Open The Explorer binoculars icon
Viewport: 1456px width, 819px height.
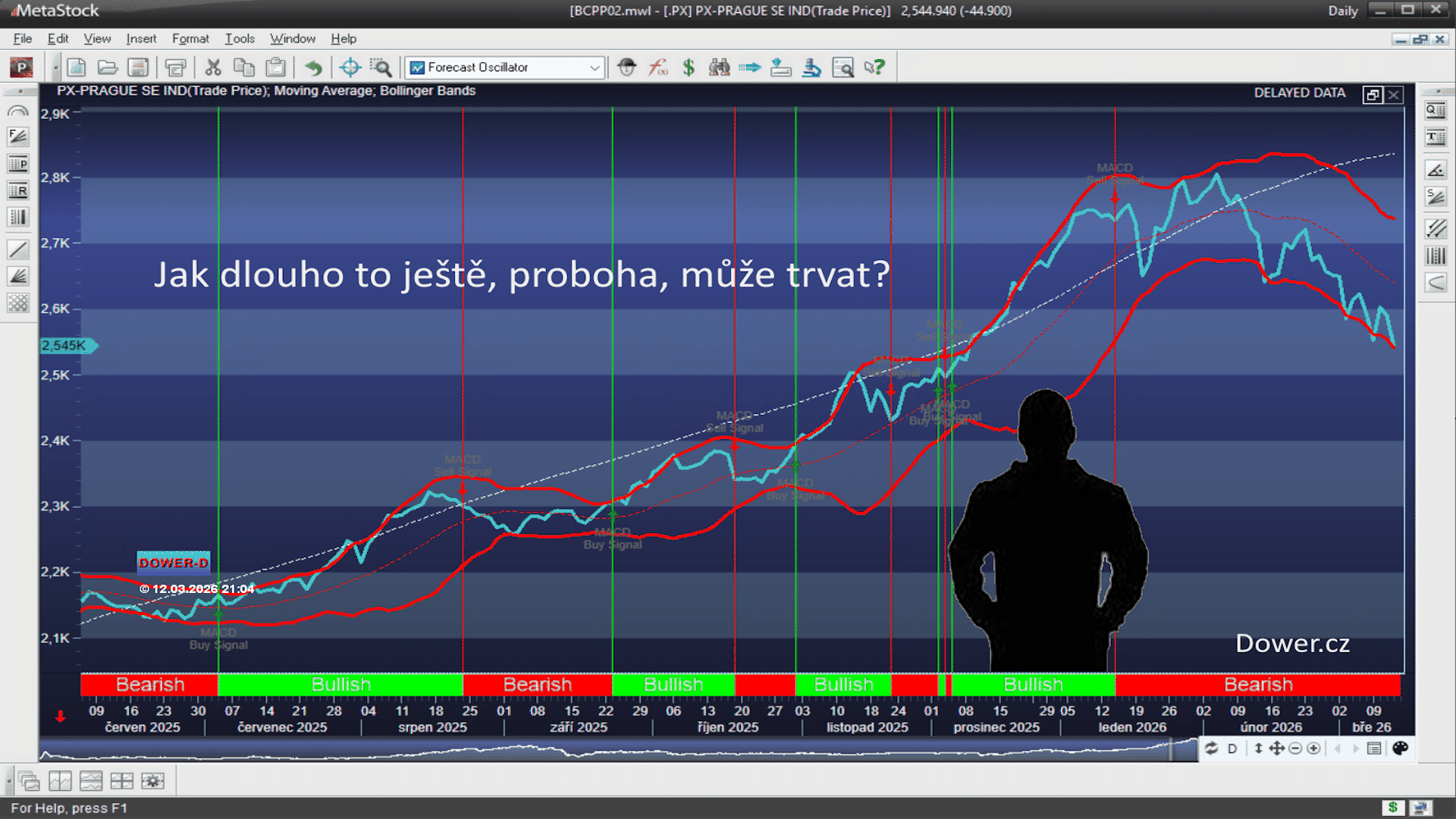point(719,67)
